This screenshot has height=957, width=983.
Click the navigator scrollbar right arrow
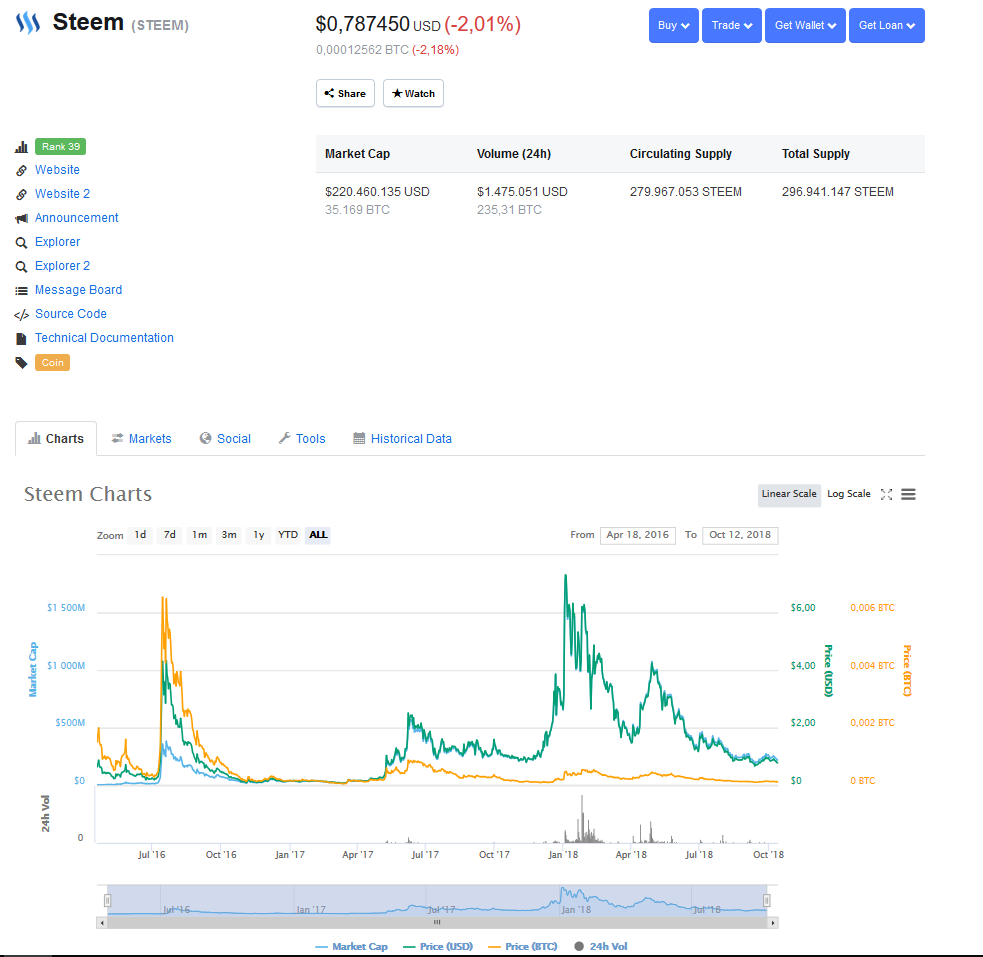click(x=773, y=923)
